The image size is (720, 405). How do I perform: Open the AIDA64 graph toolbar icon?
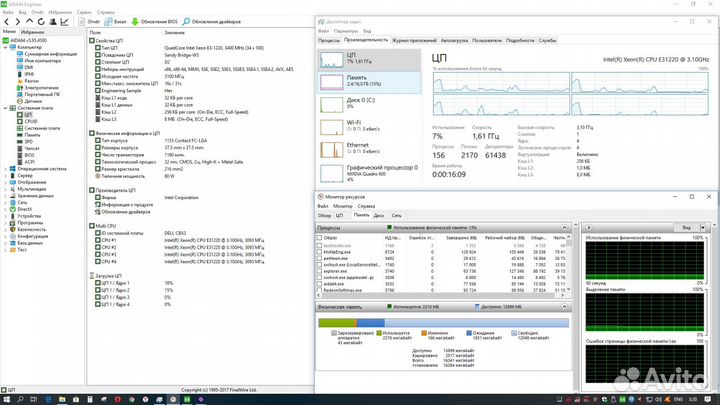(64, 22)
